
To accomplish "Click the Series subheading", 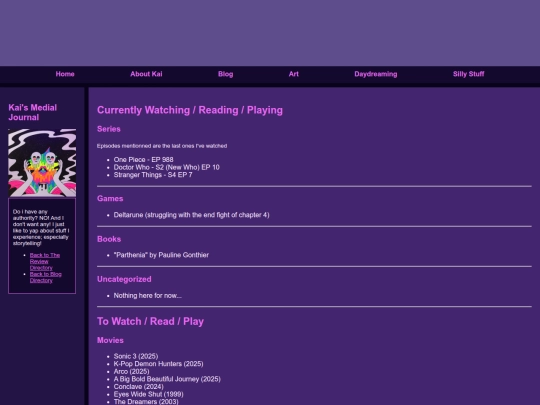I will [109, 129].
